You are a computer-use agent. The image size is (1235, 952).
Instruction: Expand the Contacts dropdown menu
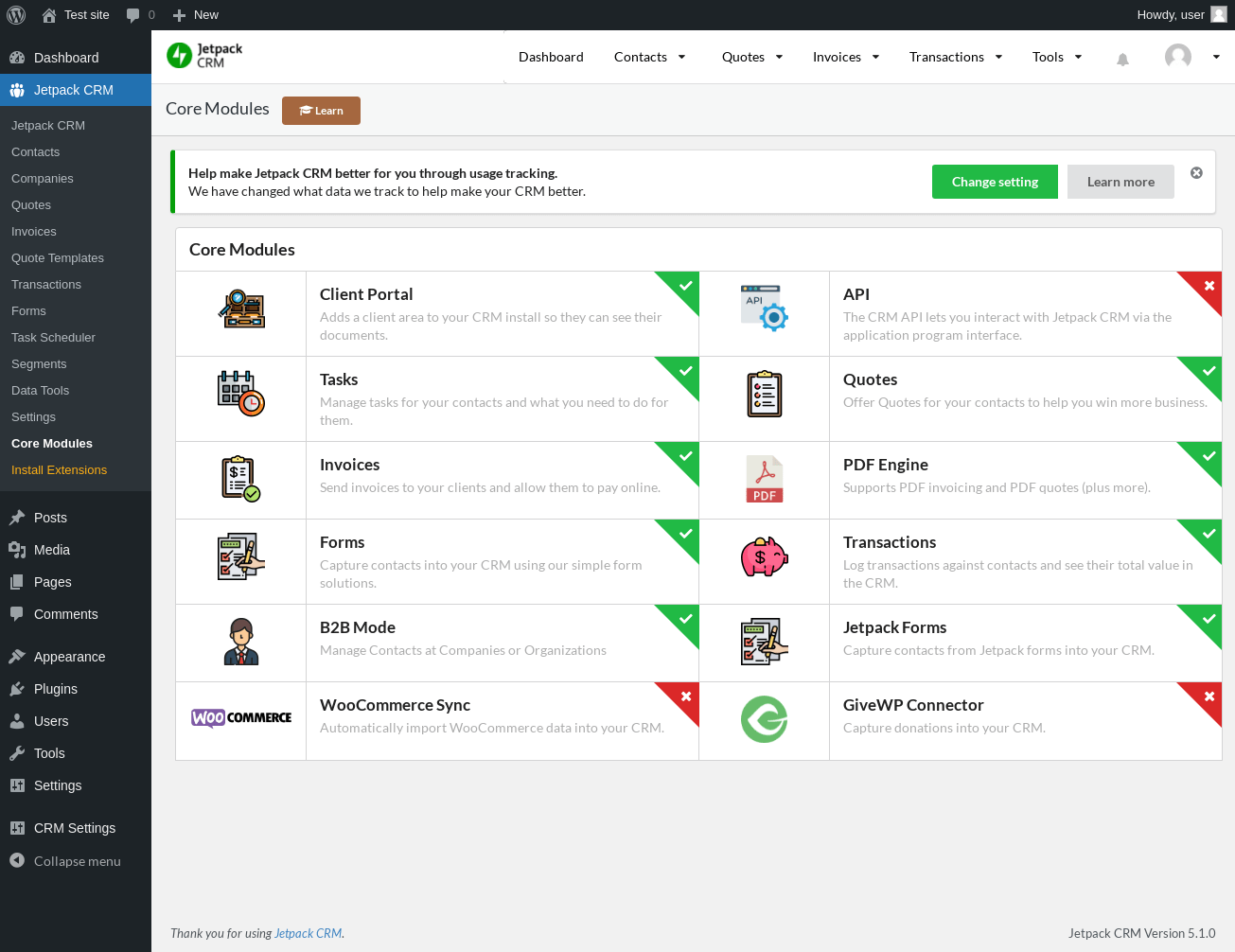650,57
